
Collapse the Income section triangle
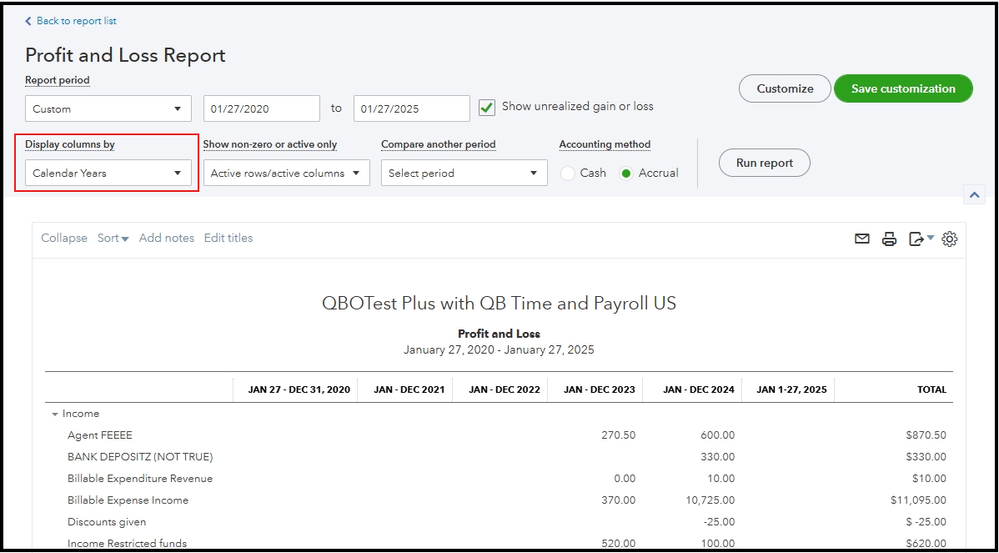pyautogui.click(x=55, y=414)
